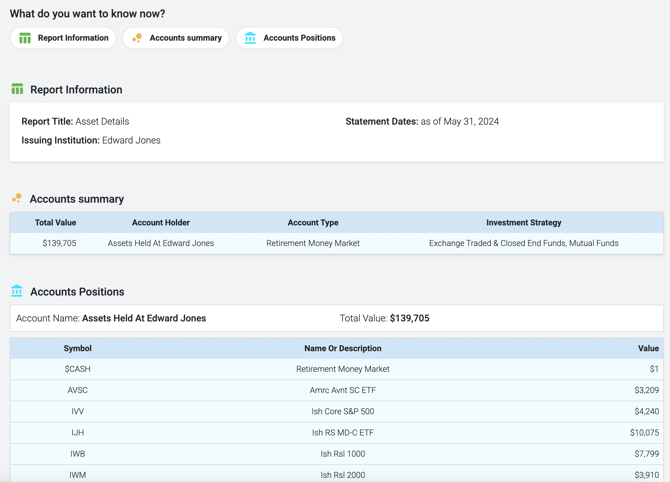Click the Value column header
The image size is (670, 482).
pyautogui.click(x=648, y=348)
